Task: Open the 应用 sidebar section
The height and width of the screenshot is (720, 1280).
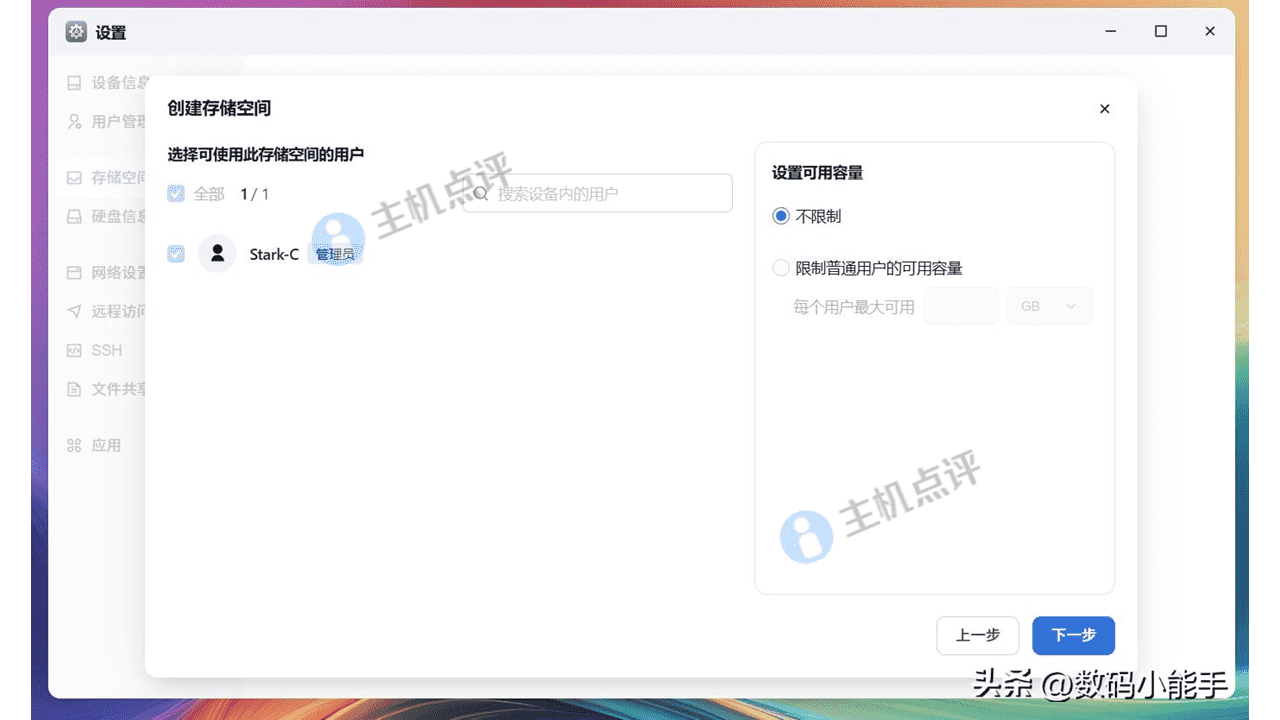Action: point(105,445)
